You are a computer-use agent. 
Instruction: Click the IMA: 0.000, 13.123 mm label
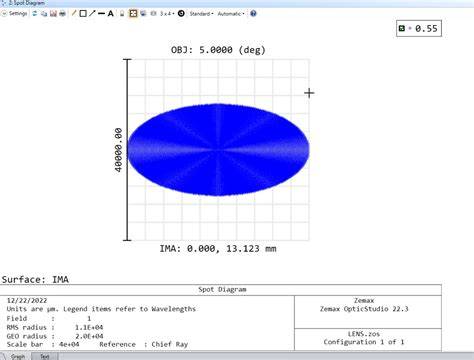coord(218,249)
